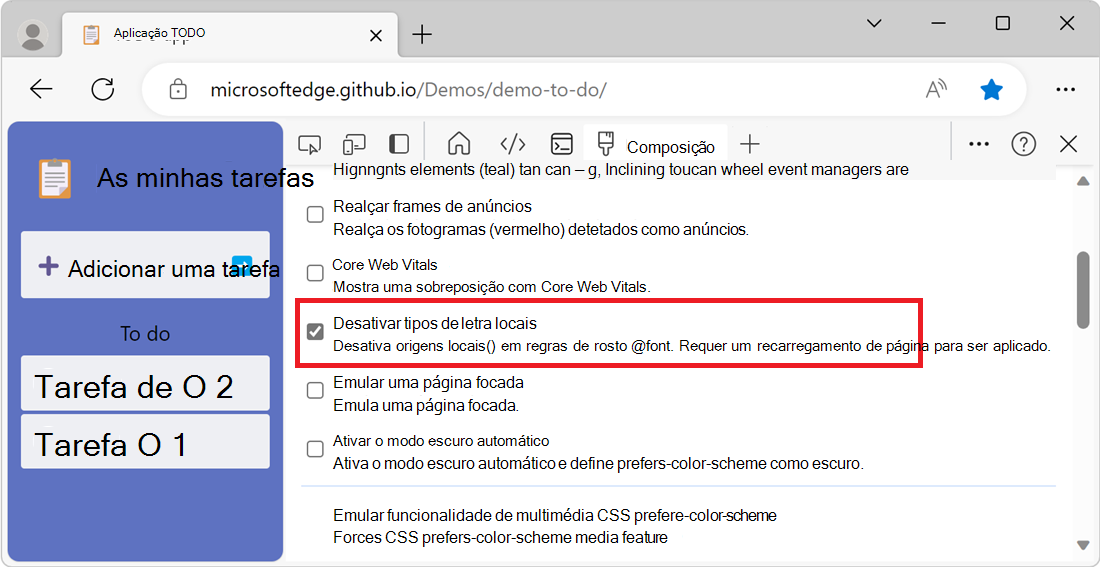Select the Composição tab

pos(655,145)
